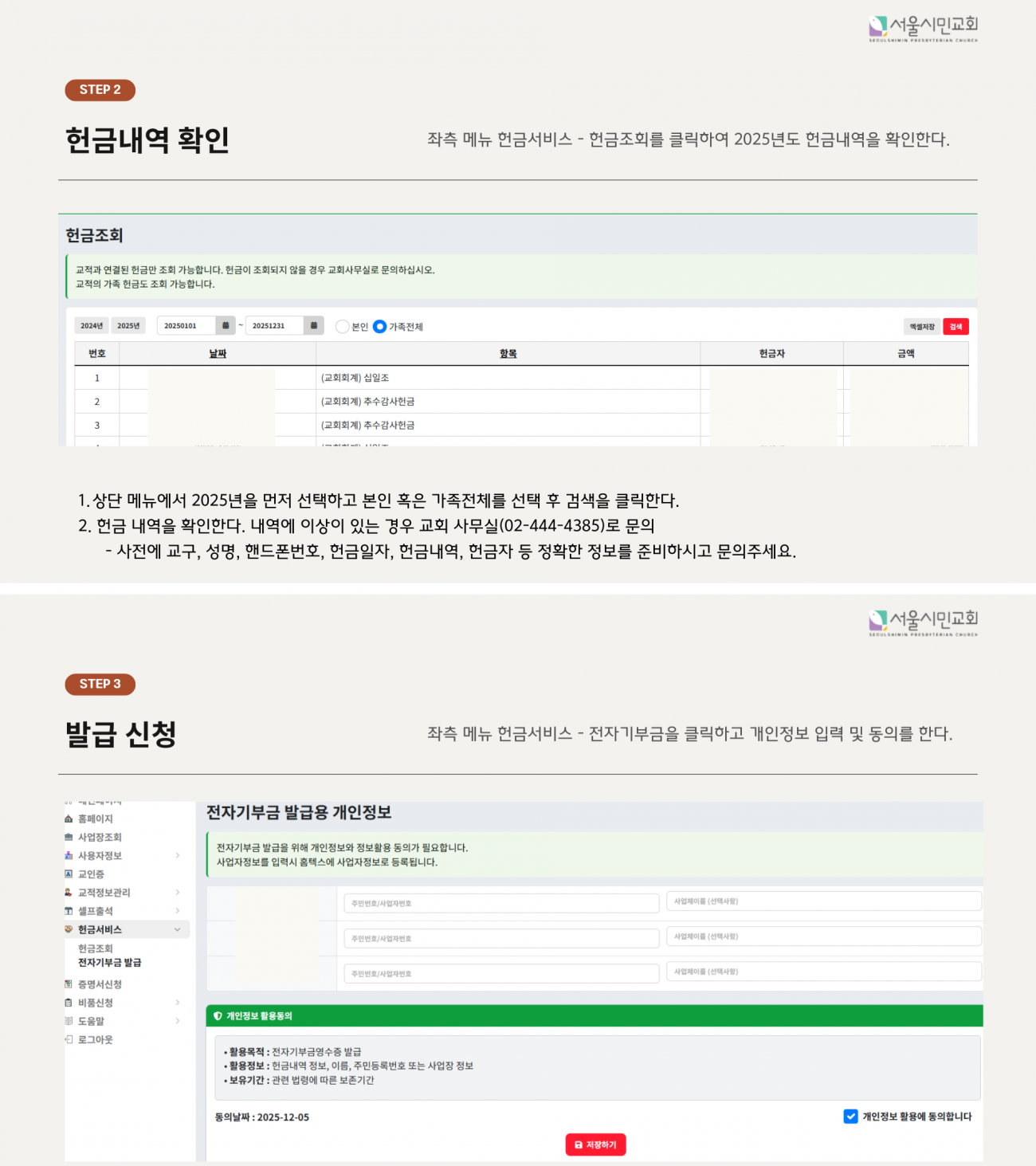Click the 교인증 ID card icon
1036x1166 pixels.
(x=69, y=874)
